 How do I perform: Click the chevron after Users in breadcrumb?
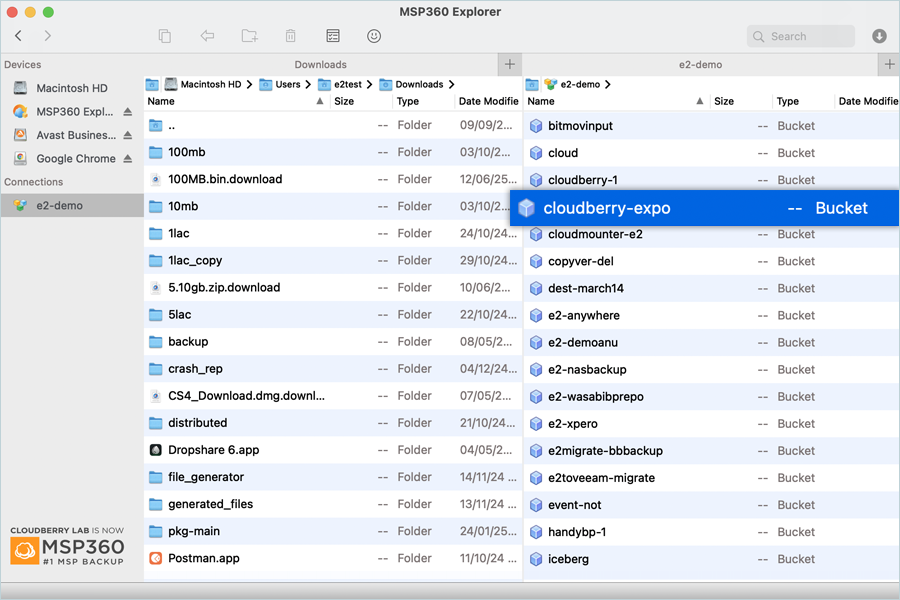(309, 85)
